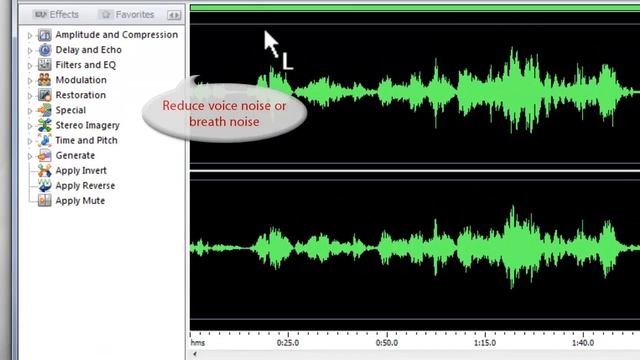The image size is (640, 360).
Task: Expand the Stereo Imagery group
Action: [30, 126]
